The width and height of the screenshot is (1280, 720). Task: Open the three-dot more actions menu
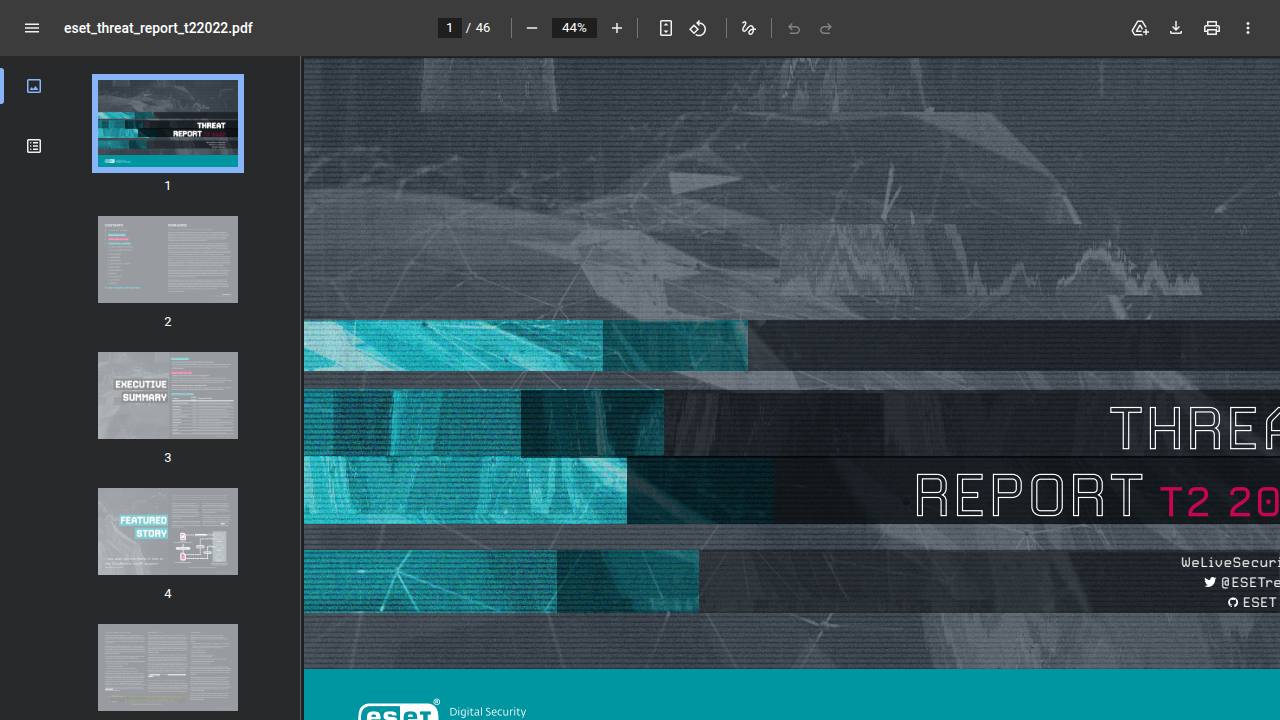click(1248, 28)
